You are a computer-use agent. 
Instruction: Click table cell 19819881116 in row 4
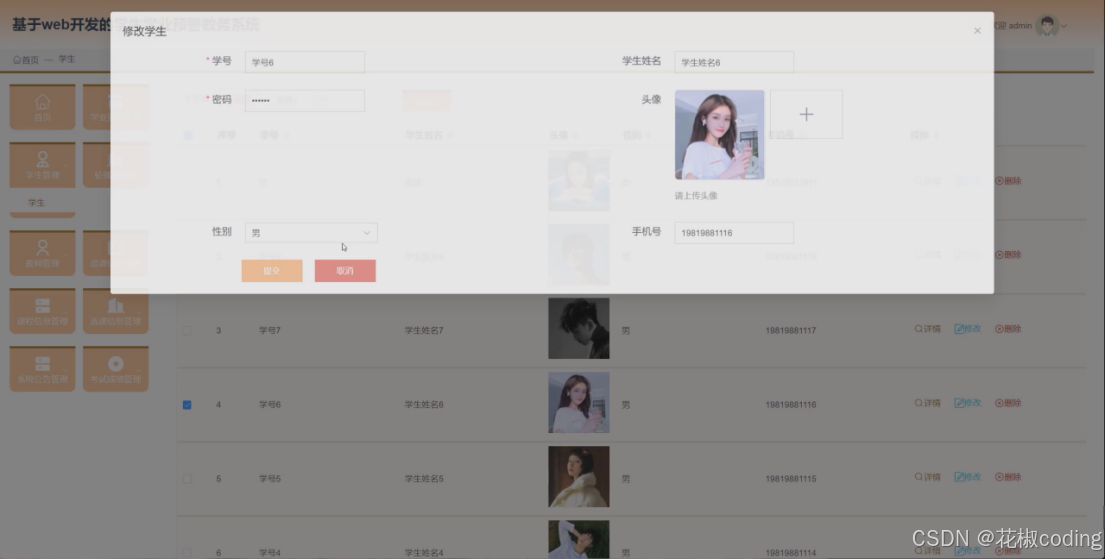(791, 405)
